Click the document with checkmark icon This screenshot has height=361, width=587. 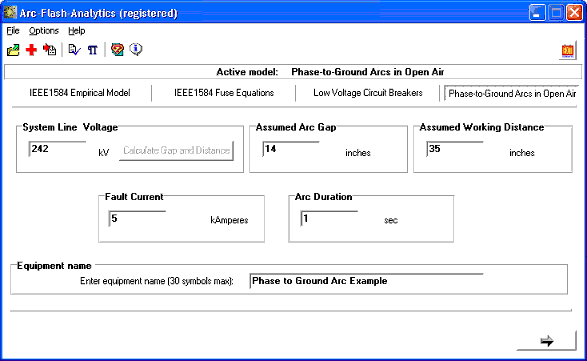(74, 50)
